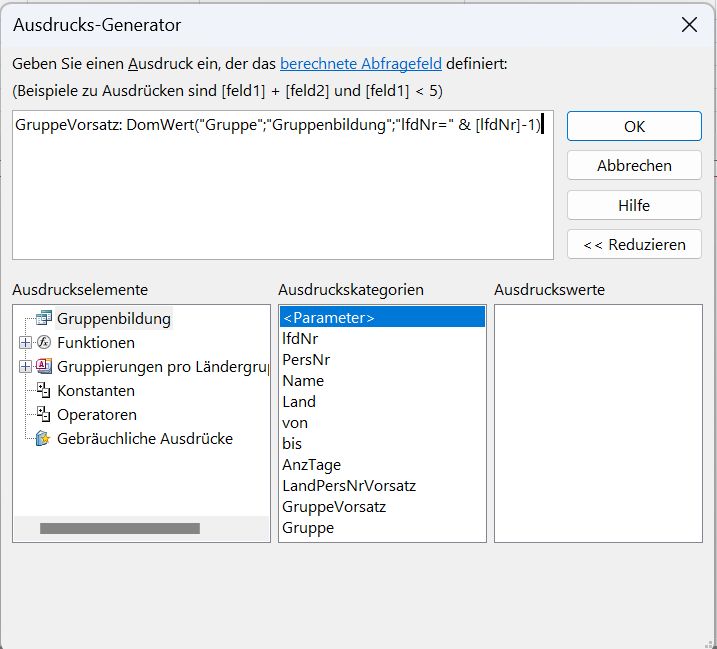Image resolution: width=717 pixels, height=649 pixels.
Task: Select GruppeVorsatz in the category list
Action: click(x=382, y=507)
